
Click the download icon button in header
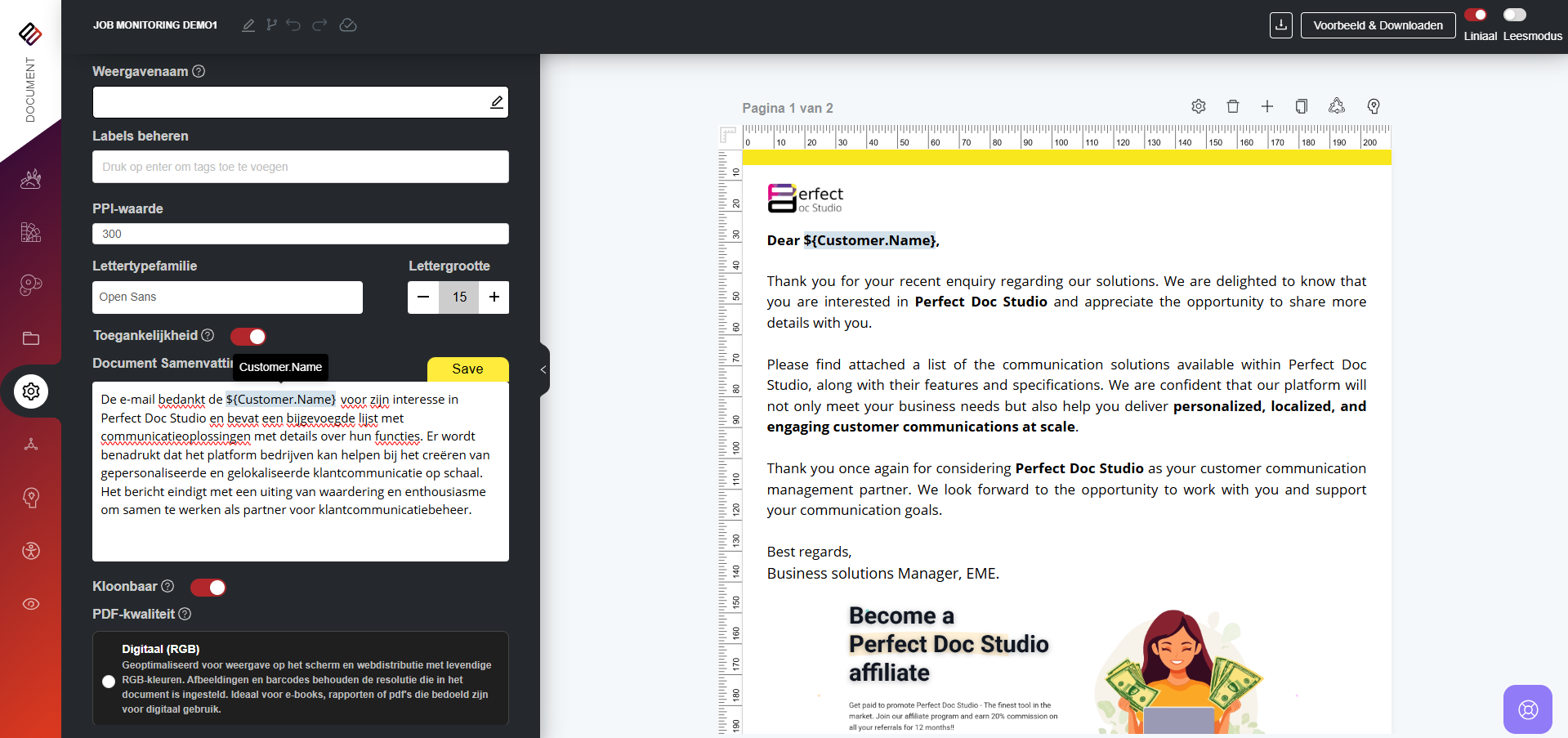tap(1281, 25)
